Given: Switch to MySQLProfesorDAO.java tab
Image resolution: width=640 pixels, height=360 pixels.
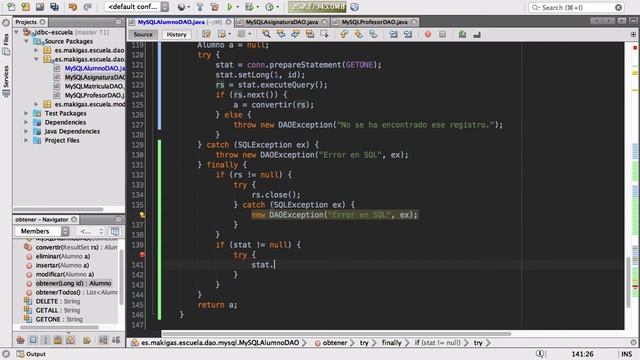Looking at the screenshot, I should (x=374, y=22).
